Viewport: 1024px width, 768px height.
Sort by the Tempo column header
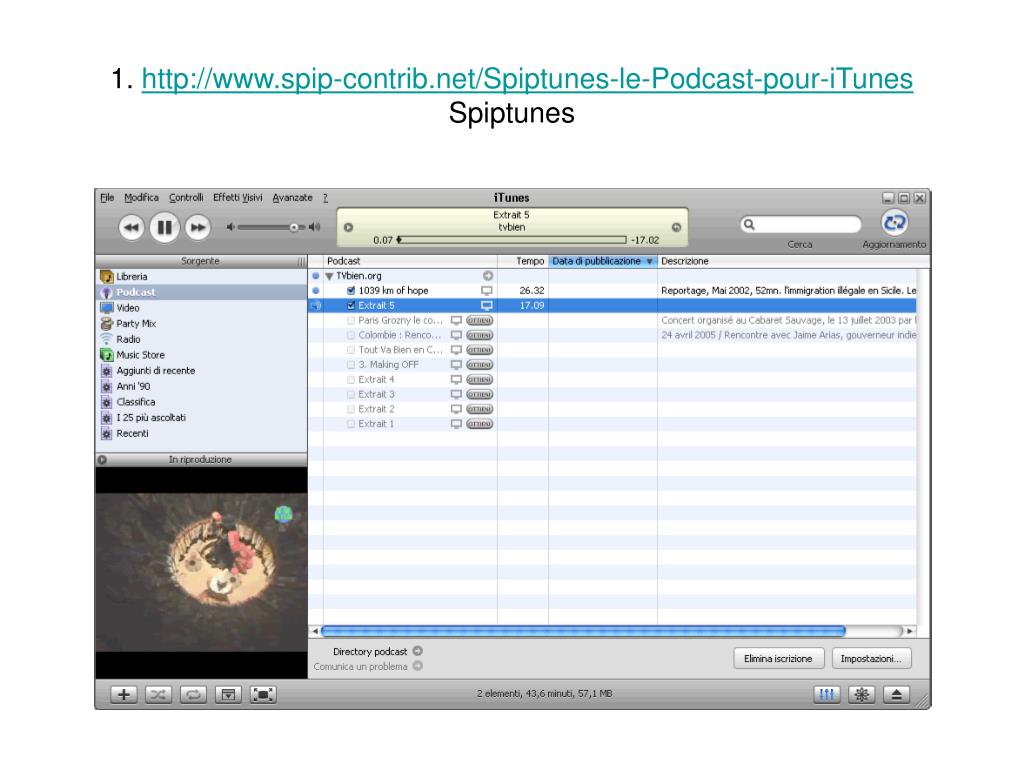[x=523, y=261]
